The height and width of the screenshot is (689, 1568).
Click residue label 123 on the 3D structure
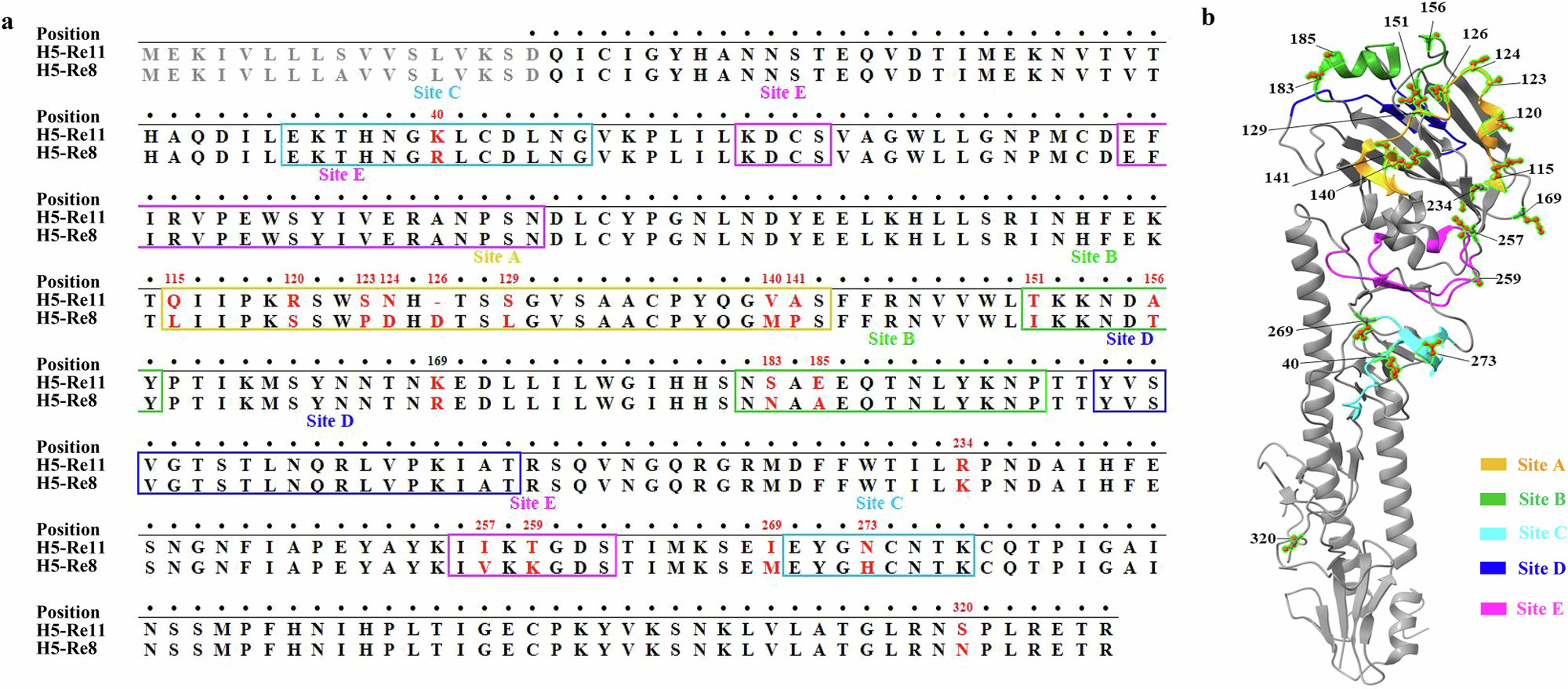click(1534, 79)
